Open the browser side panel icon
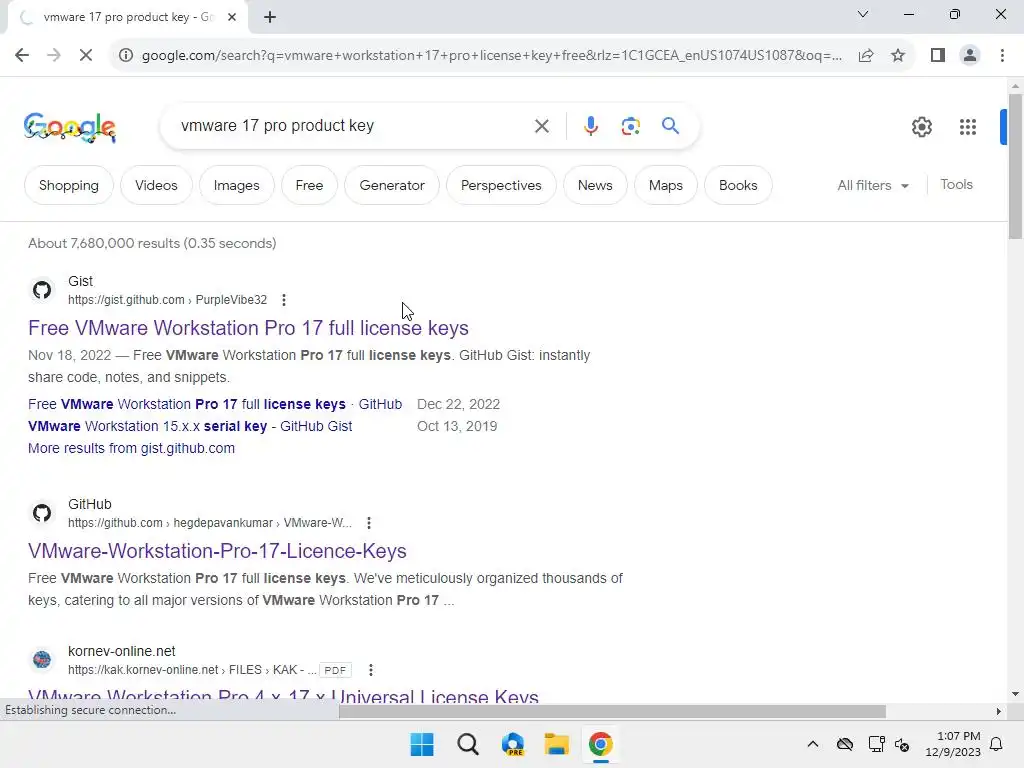Viewport: 1024px width, 768px height. pos(938,56)
